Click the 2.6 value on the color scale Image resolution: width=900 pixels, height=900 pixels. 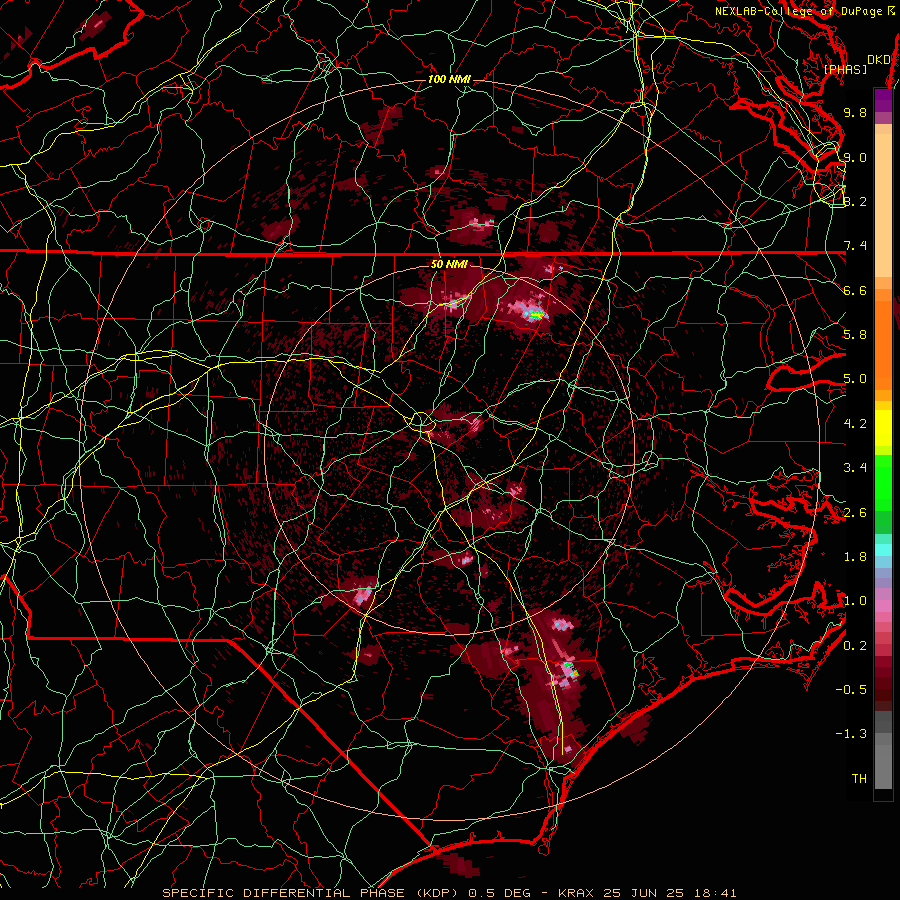855,513
